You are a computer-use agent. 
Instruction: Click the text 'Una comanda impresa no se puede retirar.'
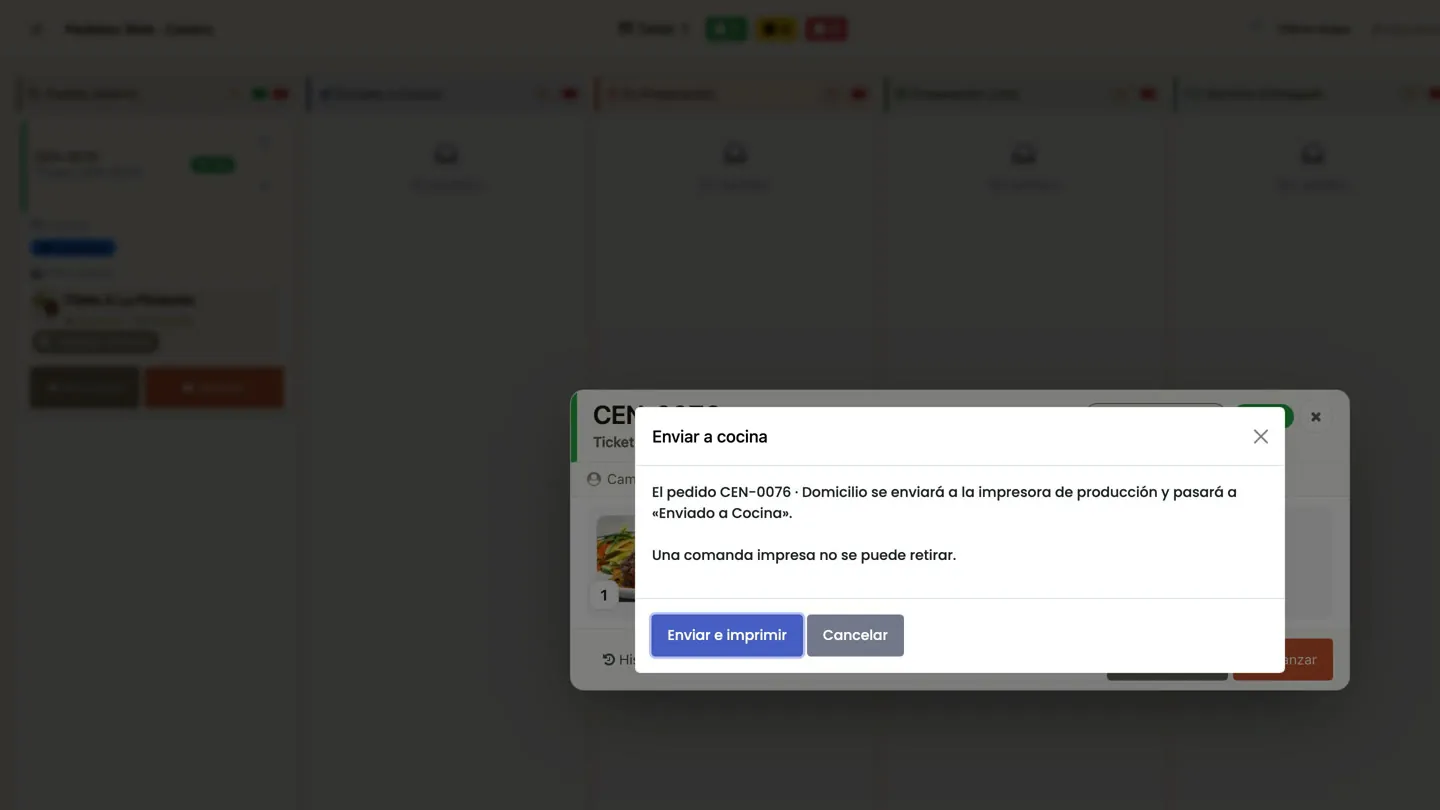click(804, 555)
